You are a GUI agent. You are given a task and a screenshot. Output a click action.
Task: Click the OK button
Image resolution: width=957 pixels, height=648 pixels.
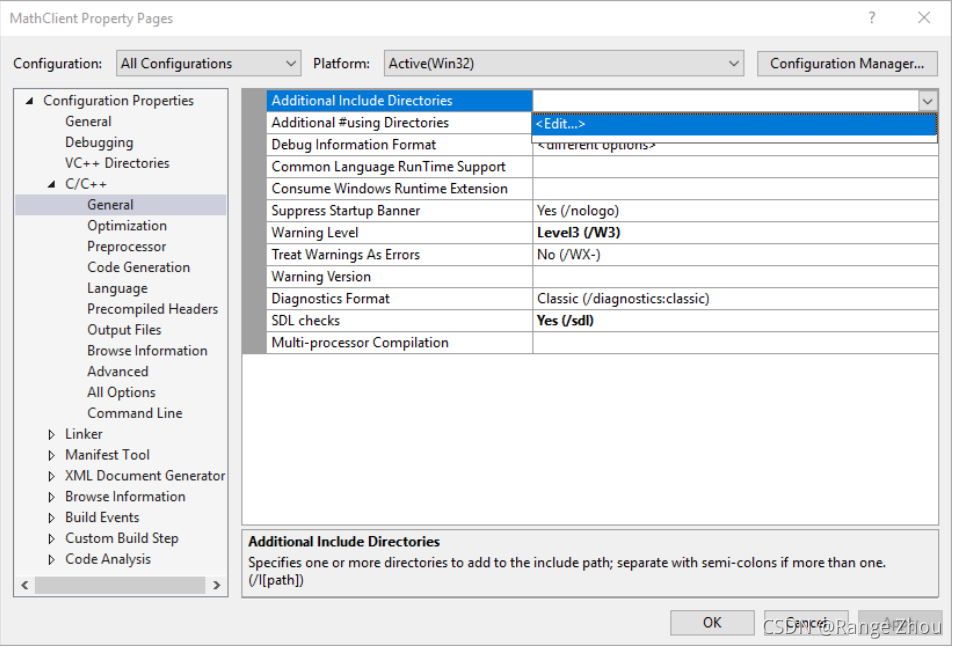[712, 622]
